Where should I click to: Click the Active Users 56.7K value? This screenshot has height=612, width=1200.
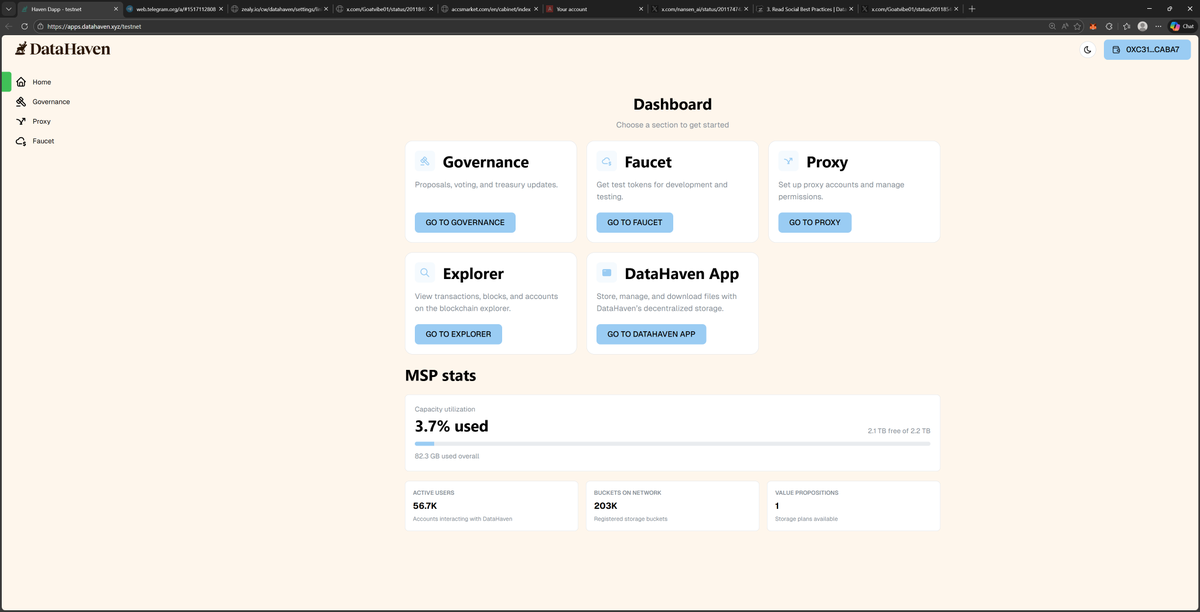425,506
